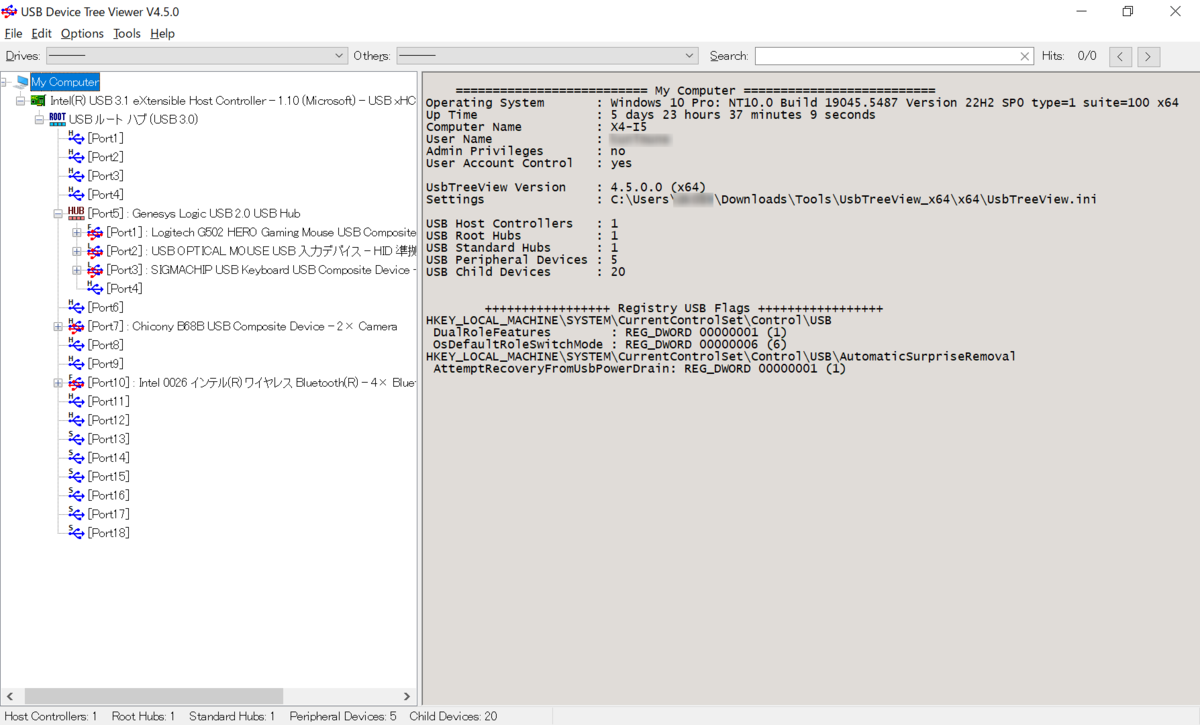Image resolution: width=1200 pixels, height=725 pixels.
Task: Collapse the Intel USB 3.1 host controller node
Action: [21, 101]
